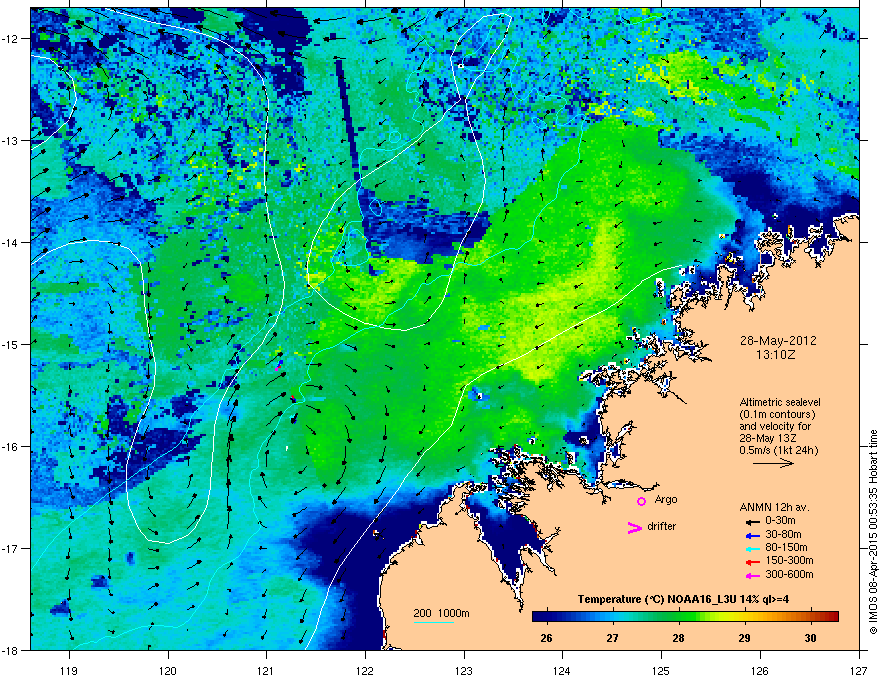This screenshot has width=880, height=680.
Task: Click the 0.5m/s velocity scale arrow
Action: [x=773, y=463]
